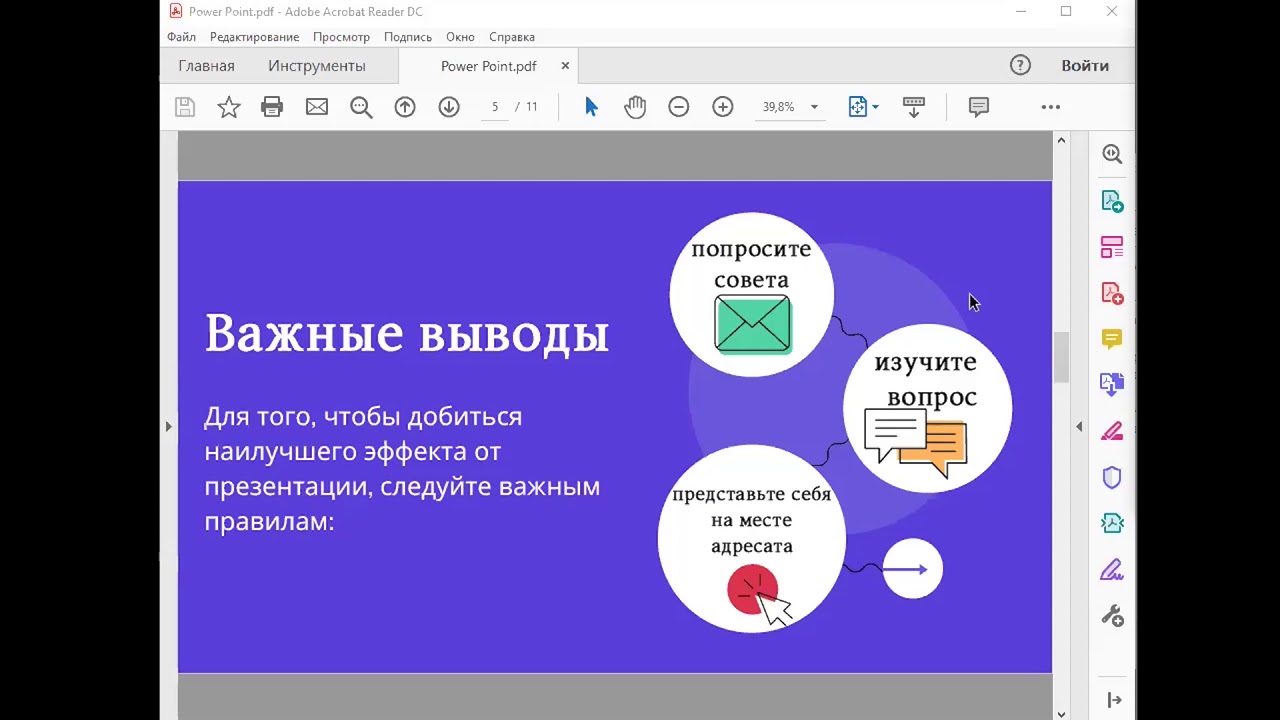Open Protect shield sidebar tool
Screen dimensions: 1280x720
(x=1112, y=477)
